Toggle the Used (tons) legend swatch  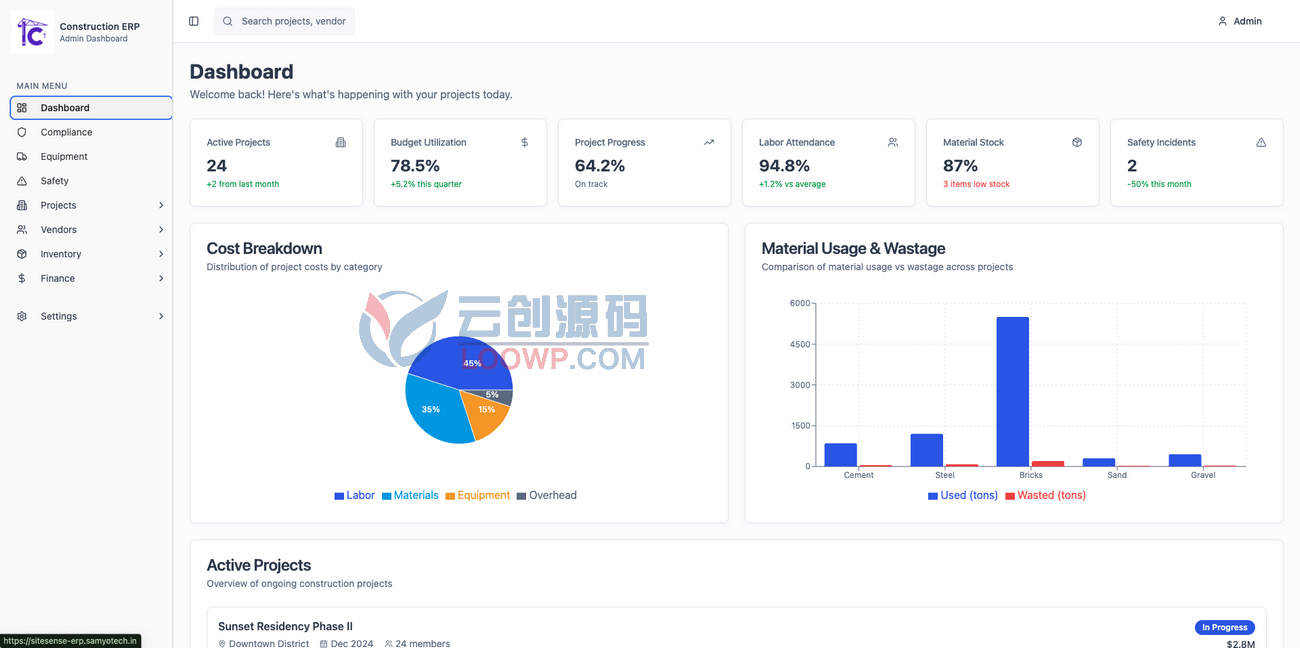coord(933,496)
